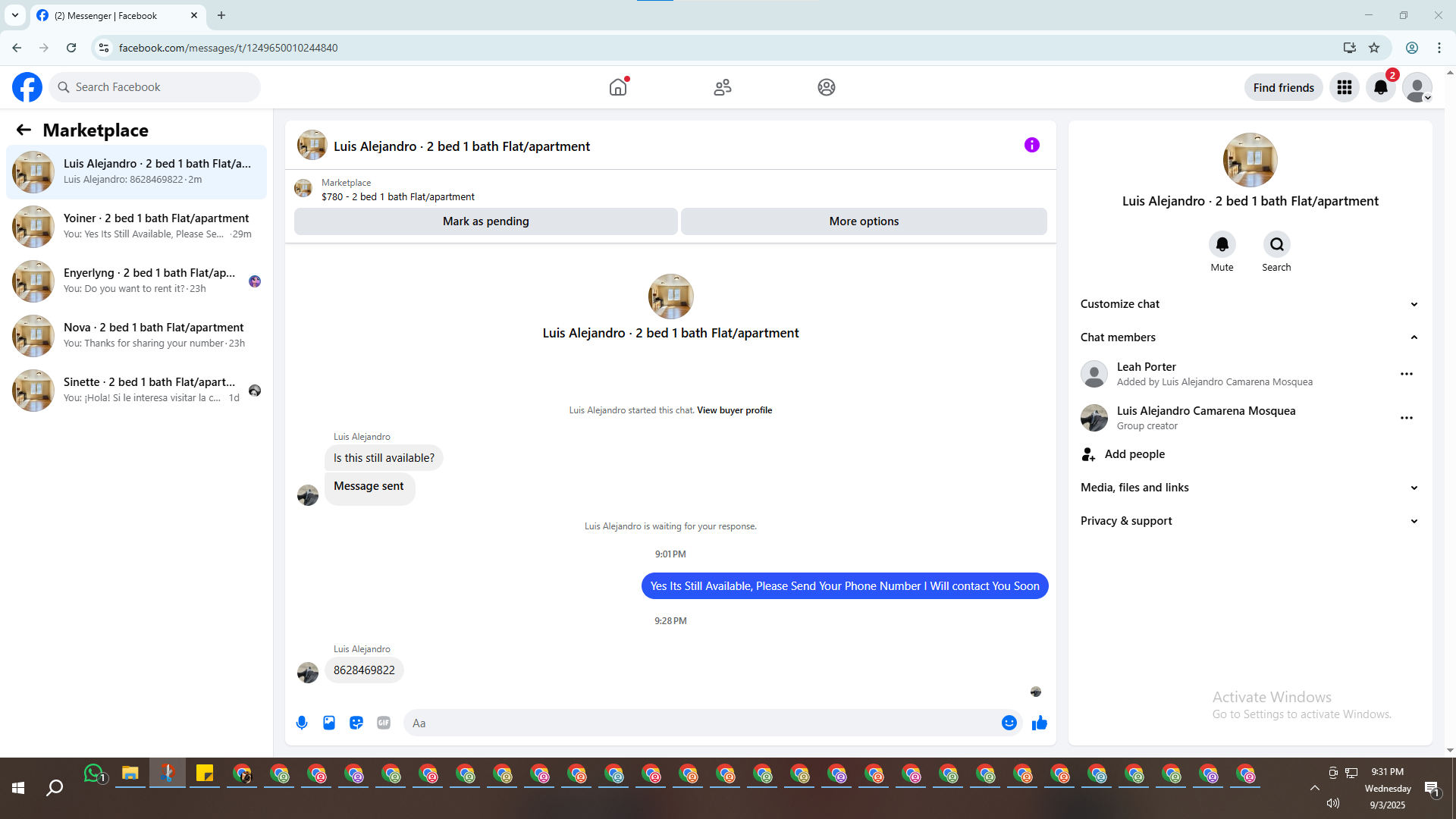This screenshot has height=819, width=1456.
Task: Open the Windows Start menu
Action: pyautogui.click(x=18, y=788)
